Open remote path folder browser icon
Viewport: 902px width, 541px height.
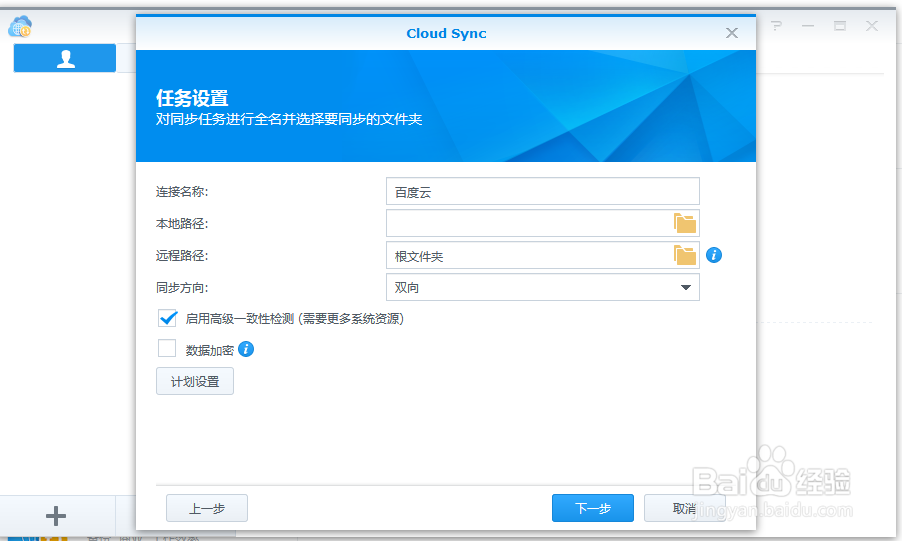pos(685,255)
